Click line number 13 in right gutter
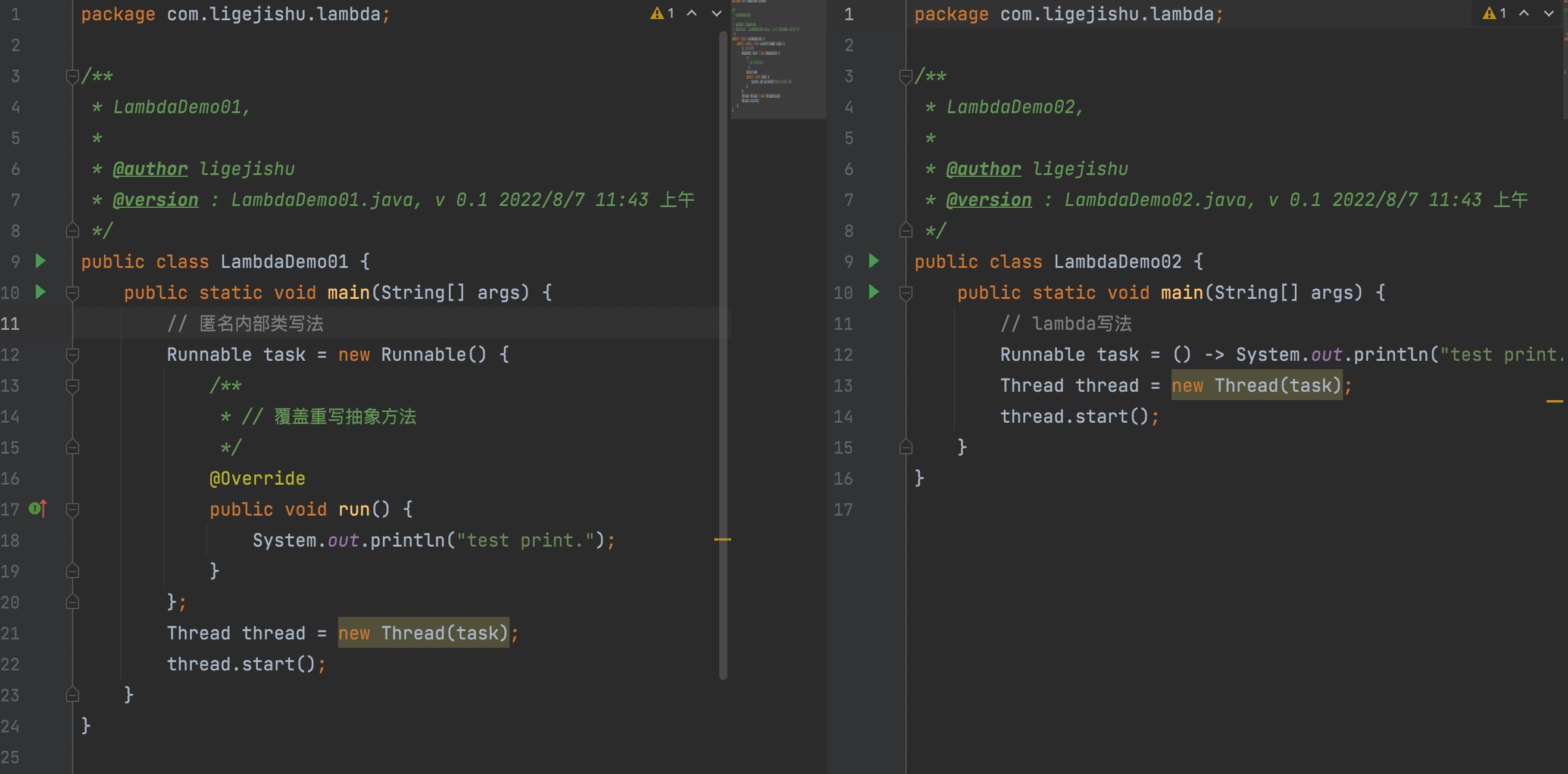Screen dimensions: 1568x774 pos(843,385)
